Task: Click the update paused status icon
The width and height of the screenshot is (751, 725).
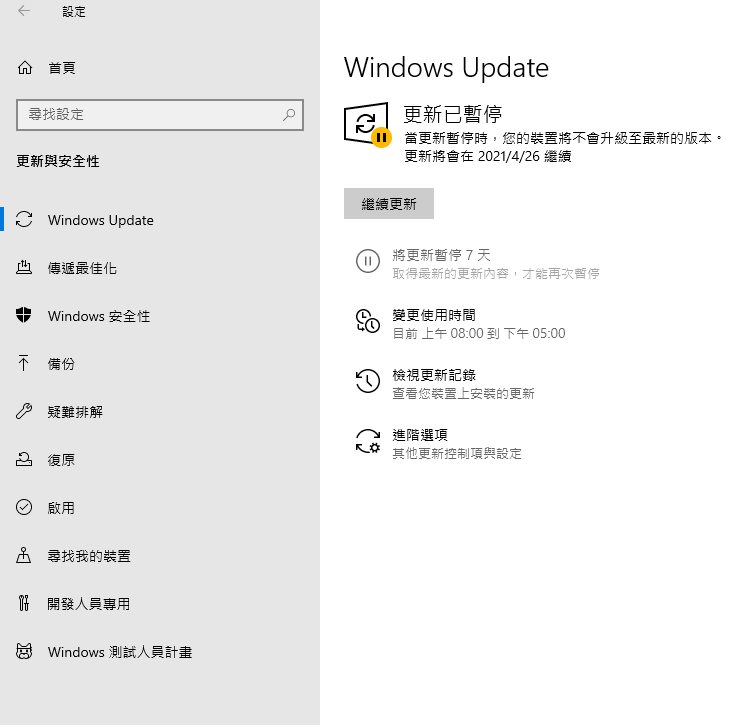Action: [x=367, y=125]
